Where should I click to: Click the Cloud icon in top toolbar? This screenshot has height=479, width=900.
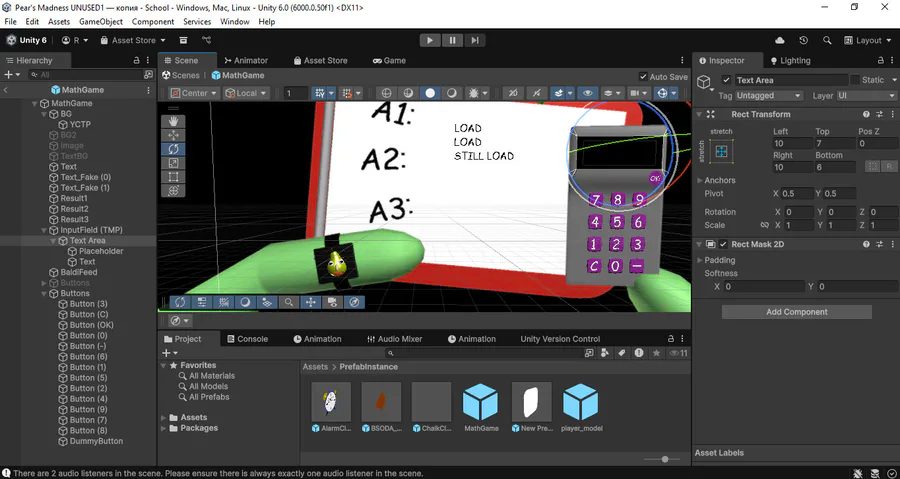click(780, 40)
